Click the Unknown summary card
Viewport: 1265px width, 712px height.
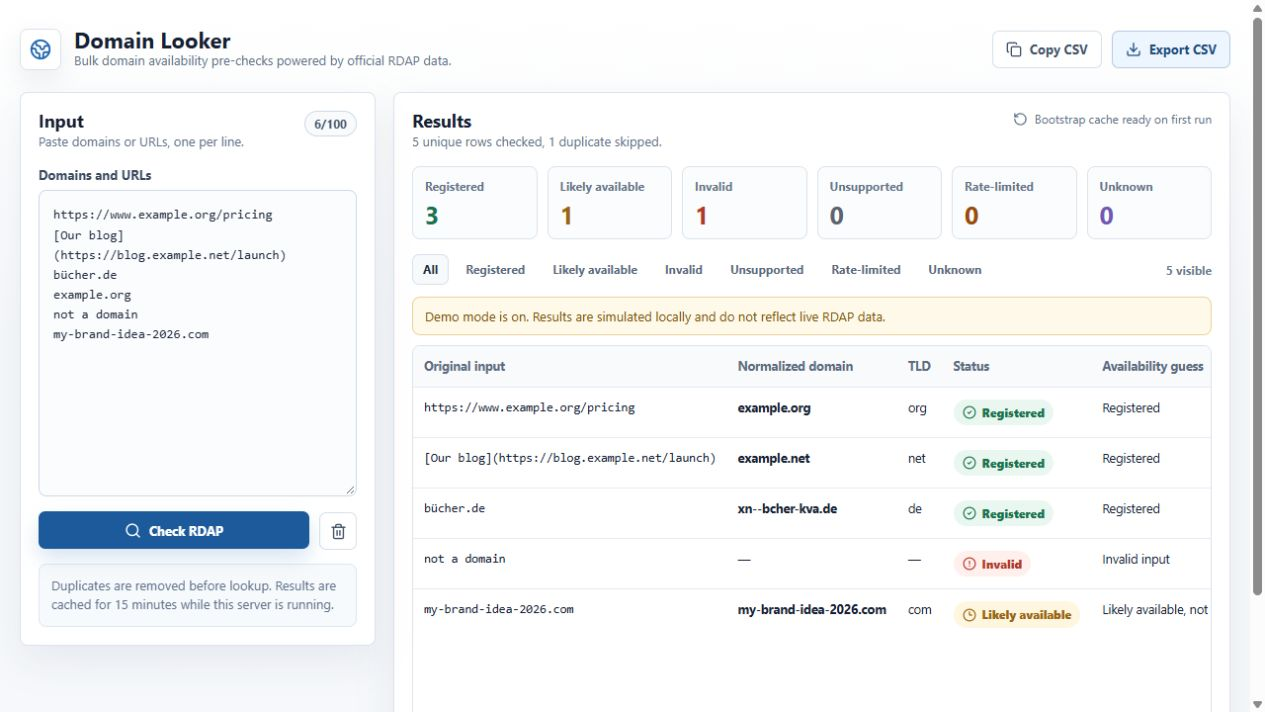[x=1149, y=203]
